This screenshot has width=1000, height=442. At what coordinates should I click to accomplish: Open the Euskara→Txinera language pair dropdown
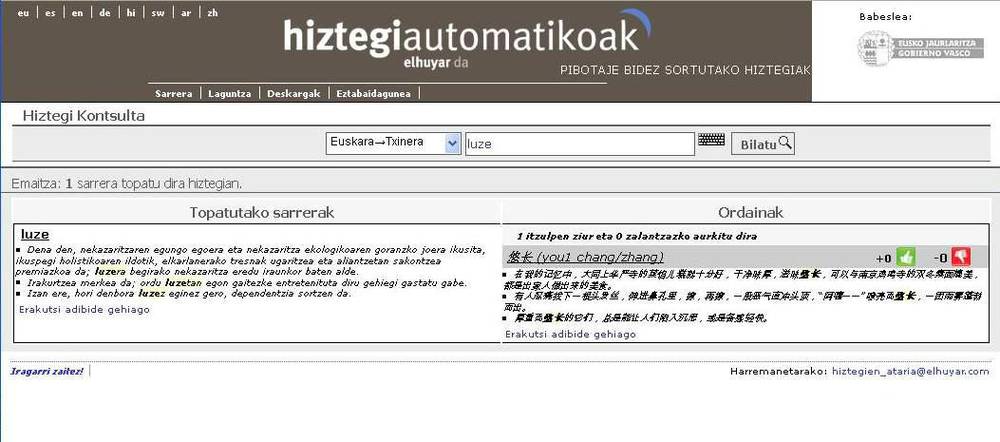click(392, 143)
